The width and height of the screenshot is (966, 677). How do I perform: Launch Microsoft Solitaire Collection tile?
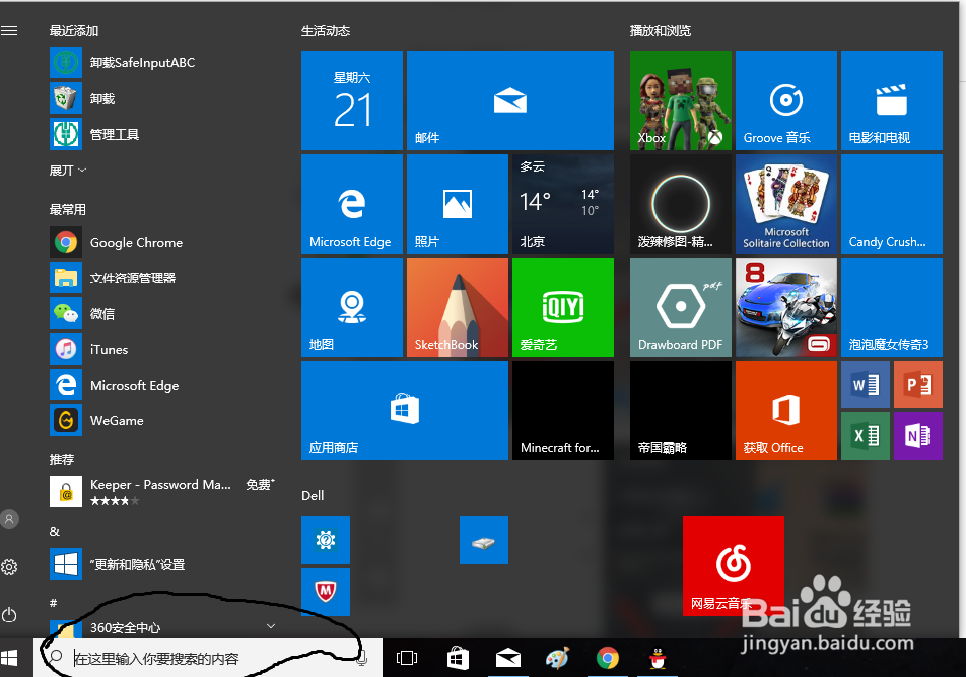point(786,204)
